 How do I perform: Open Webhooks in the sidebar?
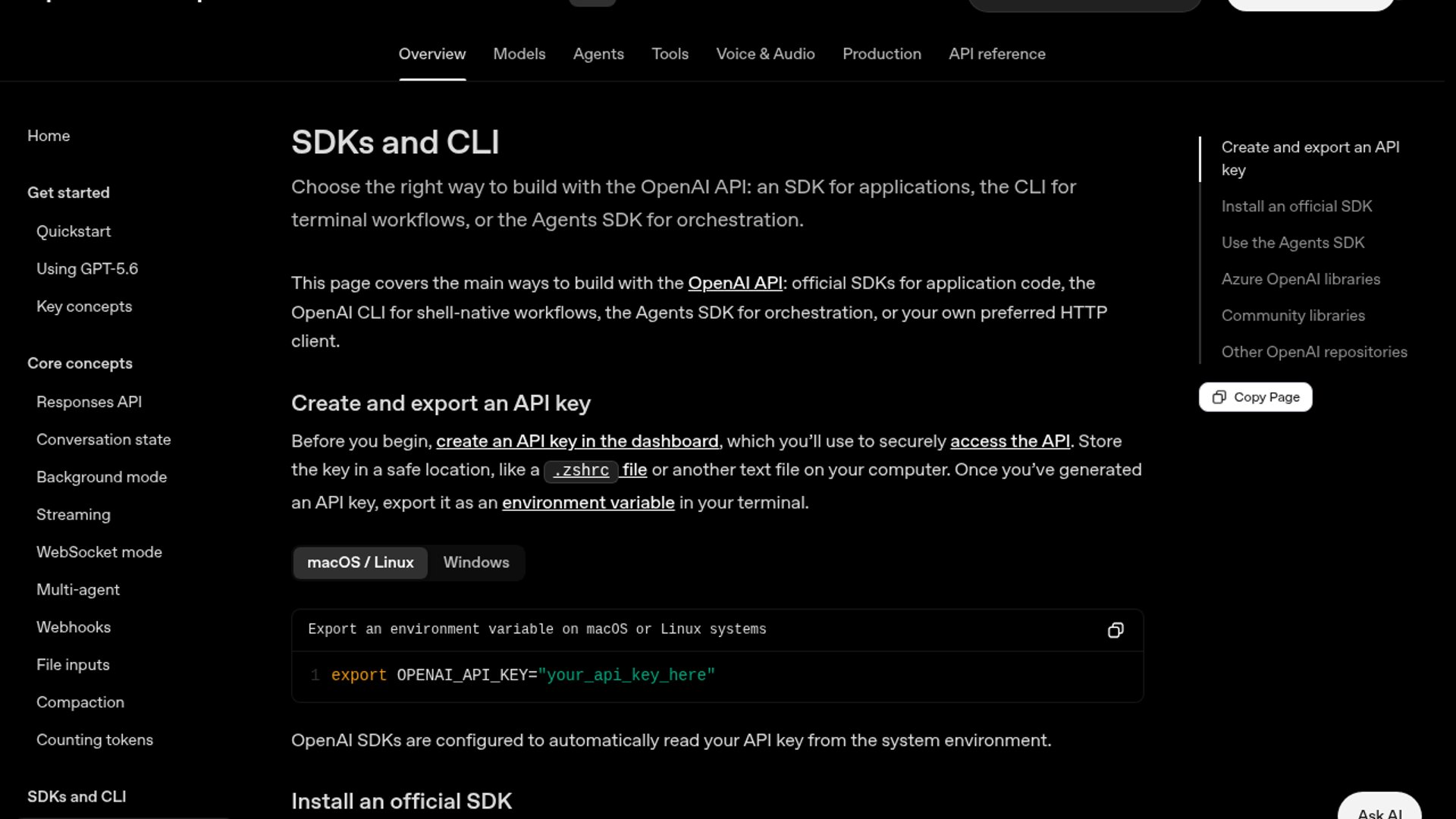74,627
